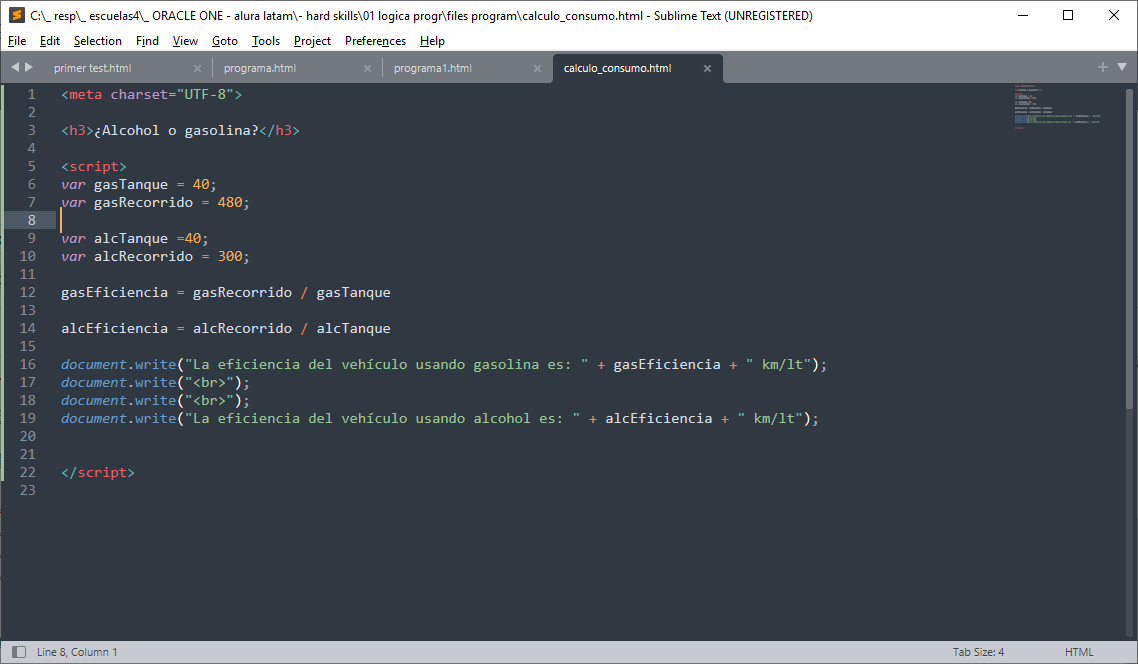
Task: Click alcTanque variable on line 9
Action: (131, 238)
